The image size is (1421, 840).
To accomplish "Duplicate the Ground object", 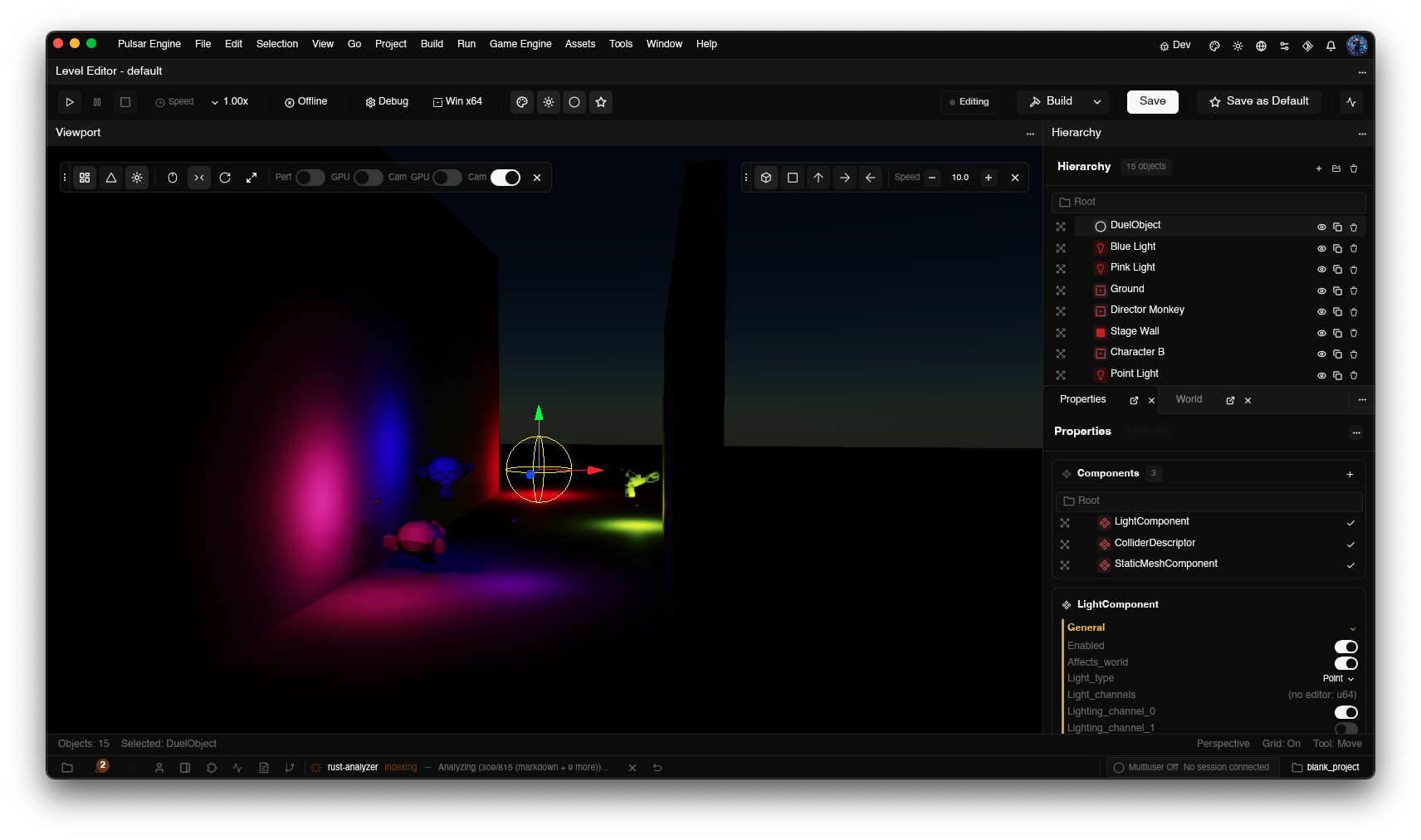I will 1337,291.
